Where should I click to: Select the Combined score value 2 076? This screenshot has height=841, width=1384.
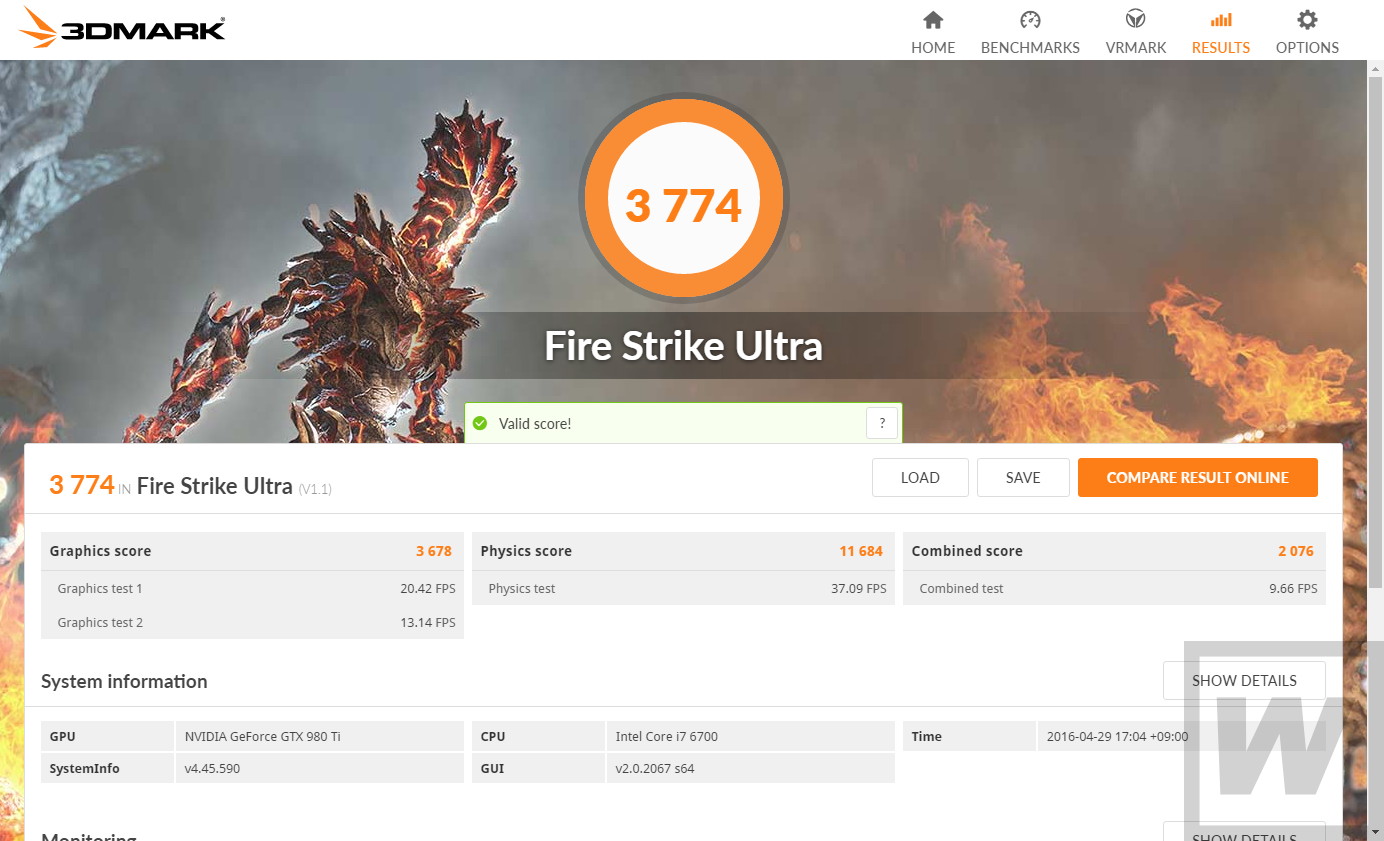(x=1296, y=551)
